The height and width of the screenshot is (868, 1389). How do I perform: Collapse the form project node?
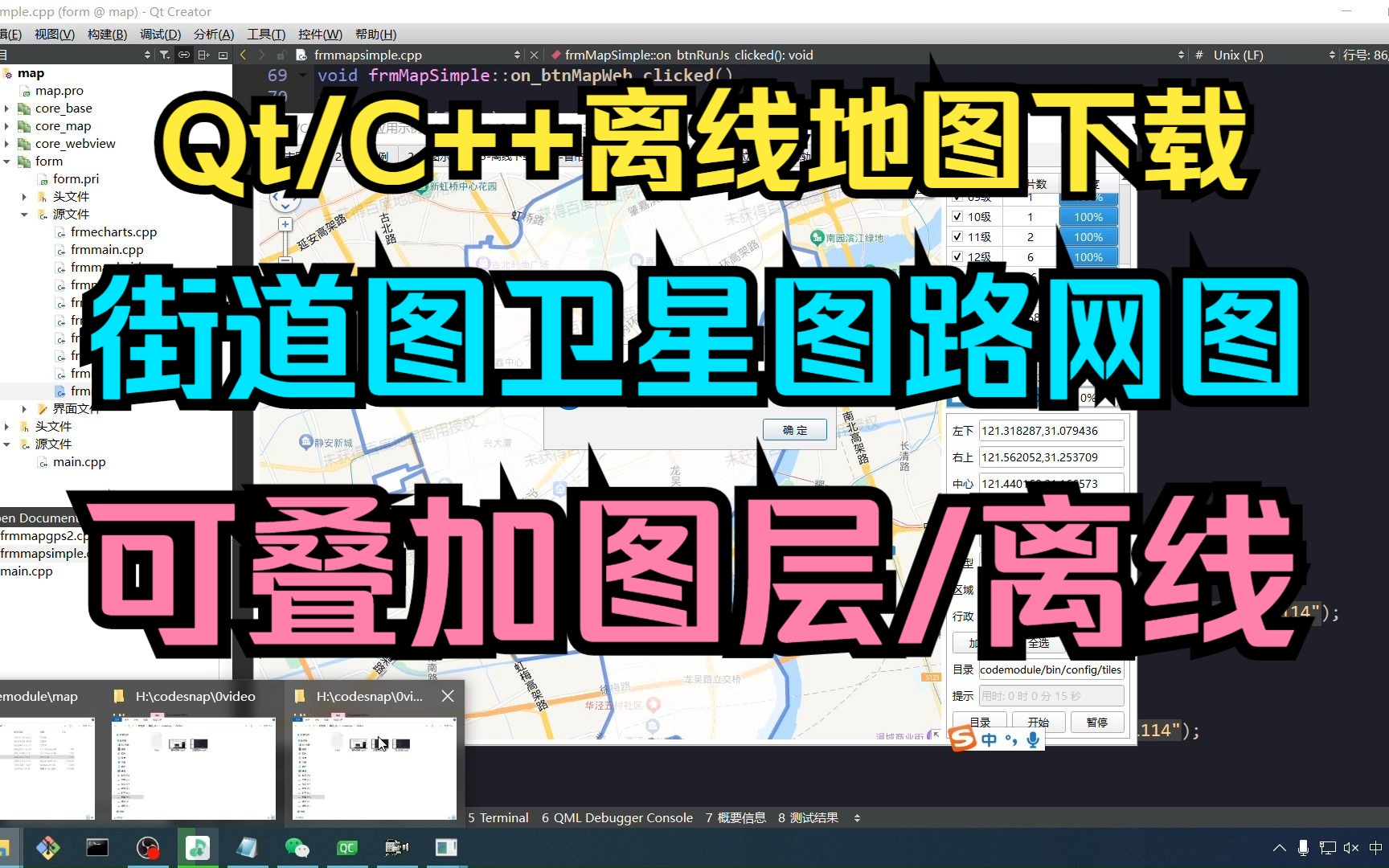pos(7,162)
